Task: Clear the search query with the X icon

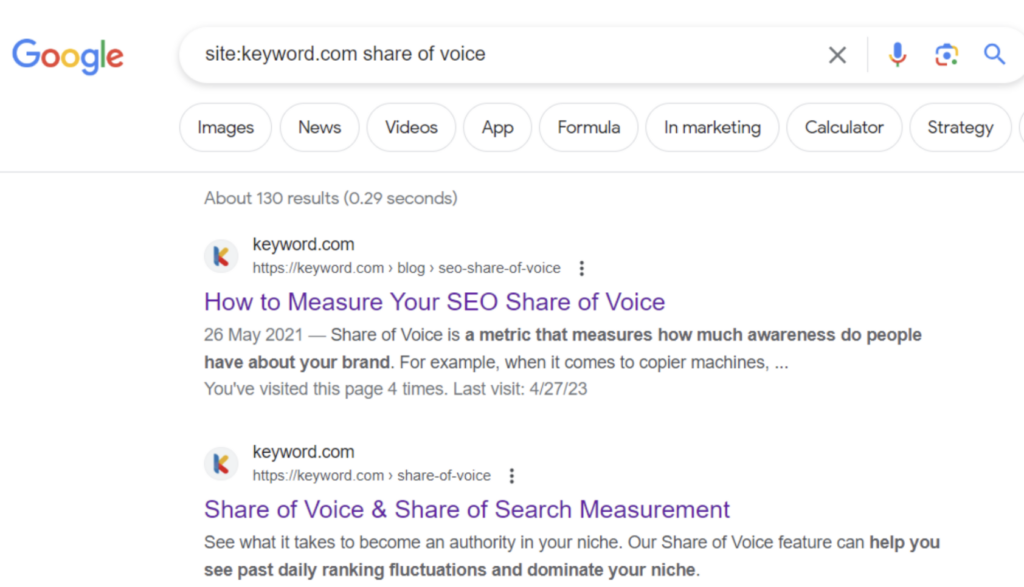Action: point(837,55)
